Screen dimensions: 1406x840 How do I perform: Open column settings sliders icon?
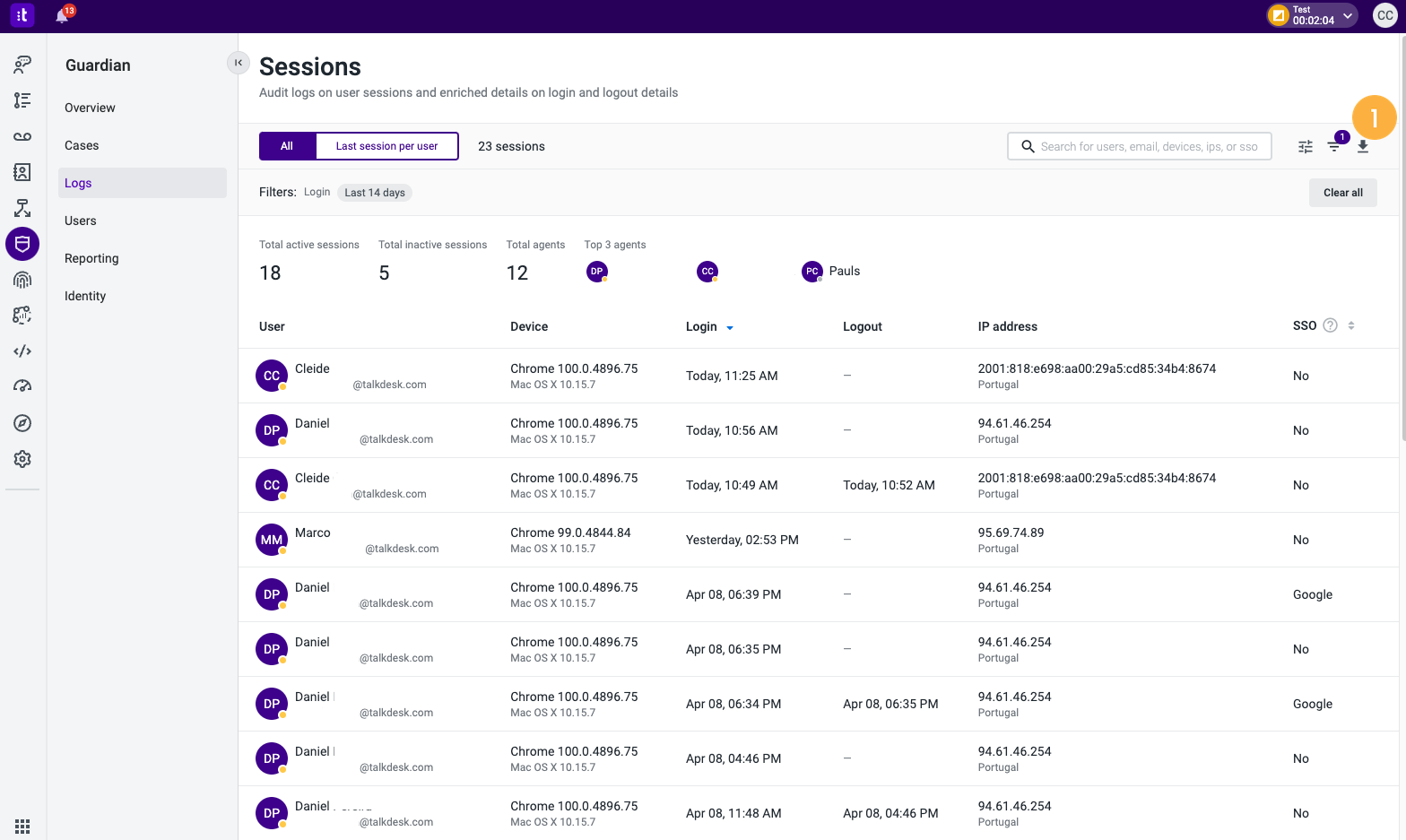click(x=1306, y=146)
